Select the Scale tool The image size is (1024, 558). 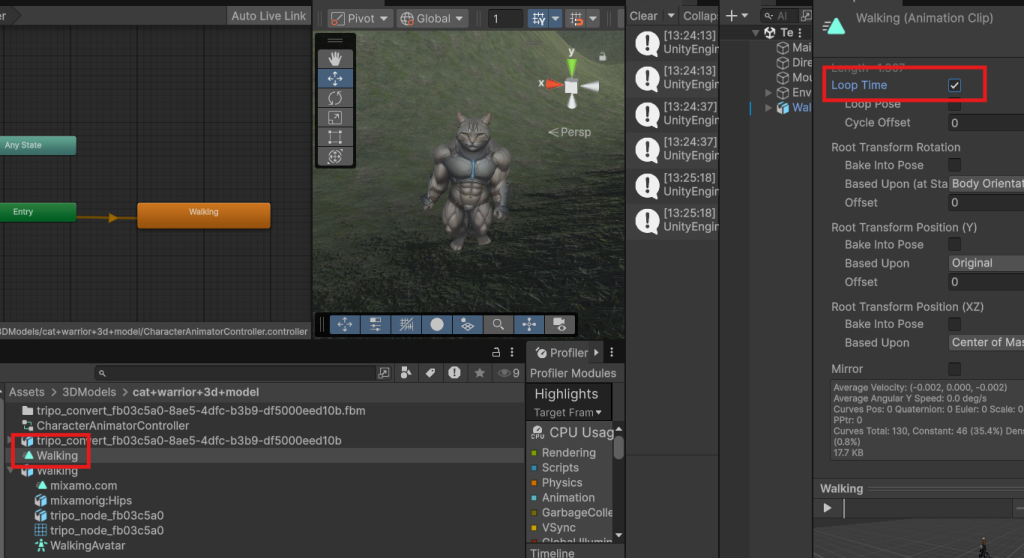[x=335, y=118]
